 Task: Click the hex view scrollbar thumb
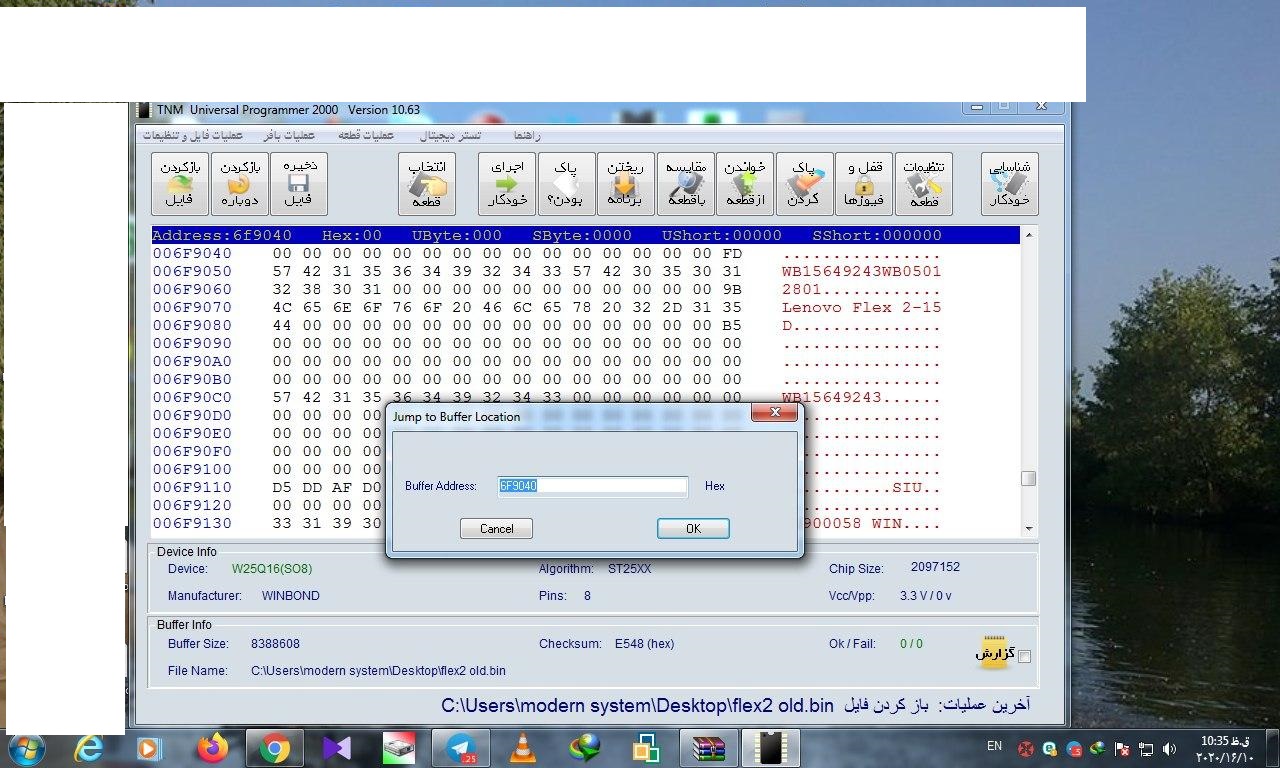pos(1028,479)
